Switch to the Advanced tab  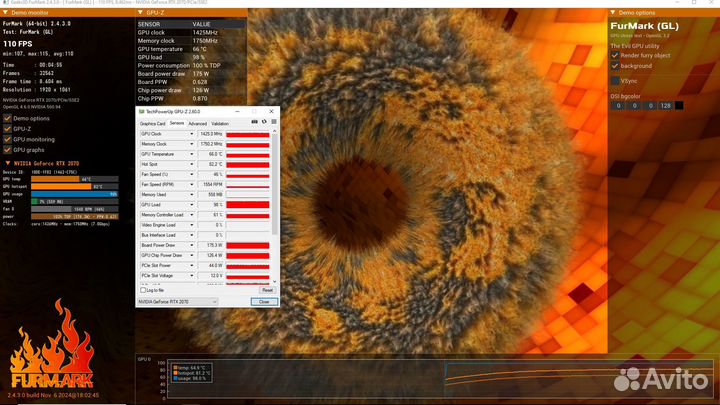pos(197,124)
